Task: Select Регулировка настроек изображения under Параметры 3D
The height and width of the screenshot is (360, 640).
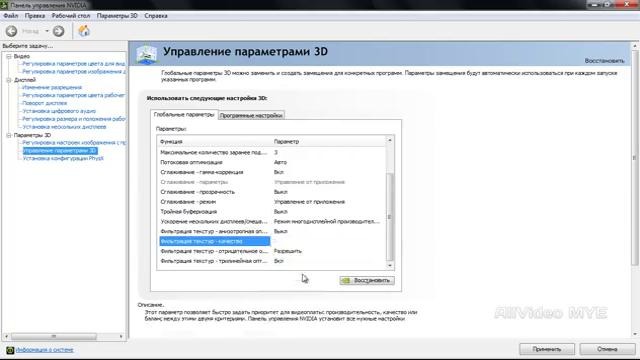Action: 74,143
